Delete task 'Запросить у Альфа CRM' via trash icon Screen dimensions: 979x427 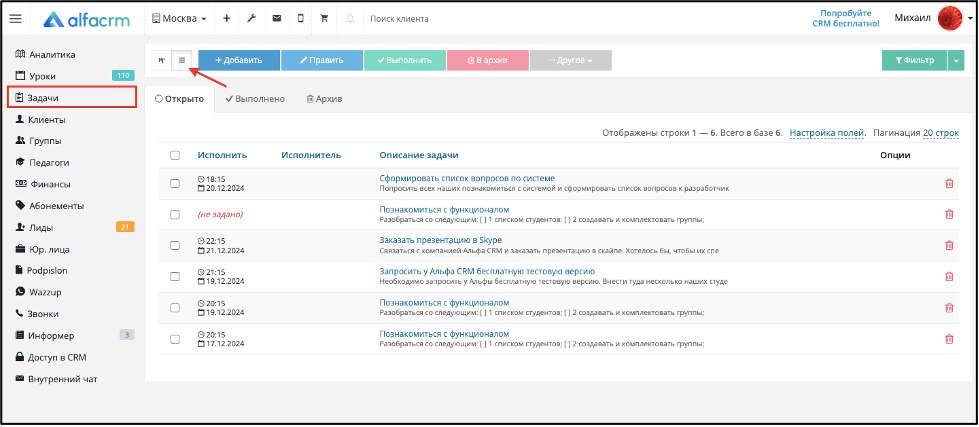(x=949, y=277)
